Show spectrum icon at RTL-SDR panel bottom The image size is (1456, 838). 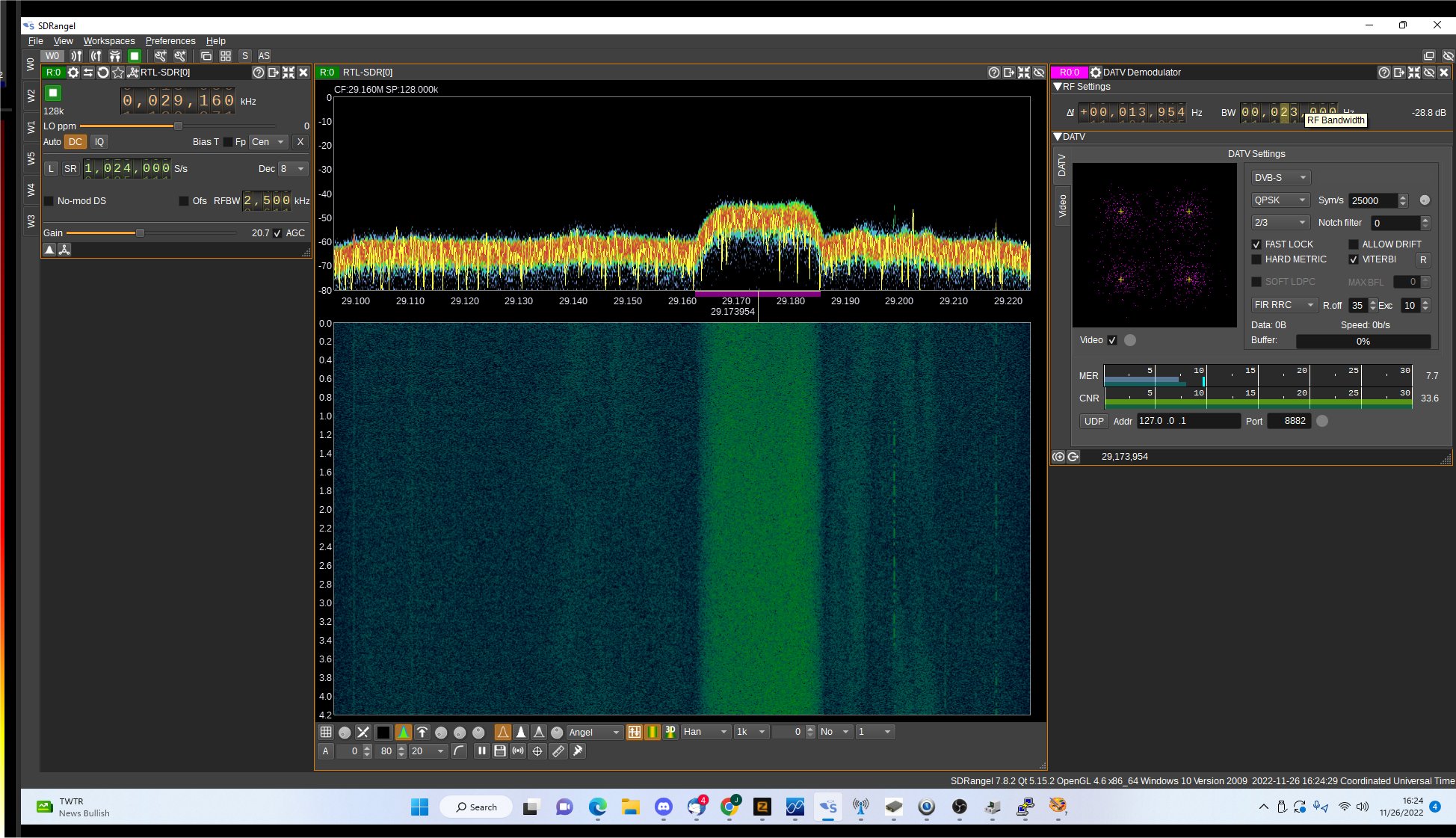point(49,250)
